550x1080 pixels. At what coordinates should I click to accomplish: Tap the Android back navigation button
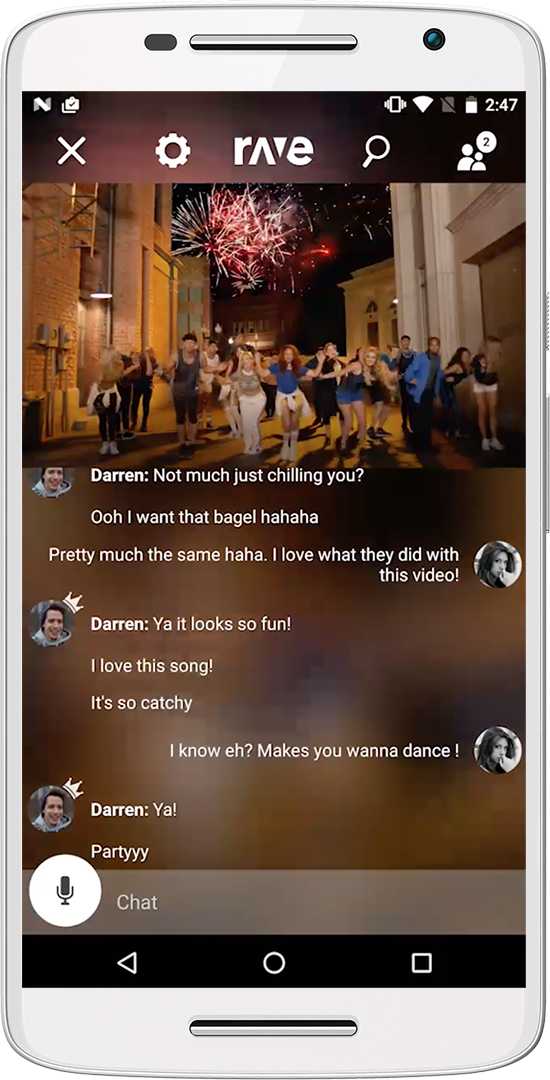pos(127,962)
